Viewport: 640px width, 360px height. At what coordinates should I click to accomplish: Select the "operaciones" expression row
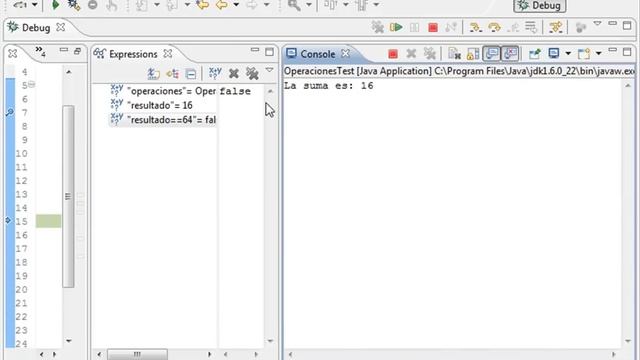[x=162, y=91]
